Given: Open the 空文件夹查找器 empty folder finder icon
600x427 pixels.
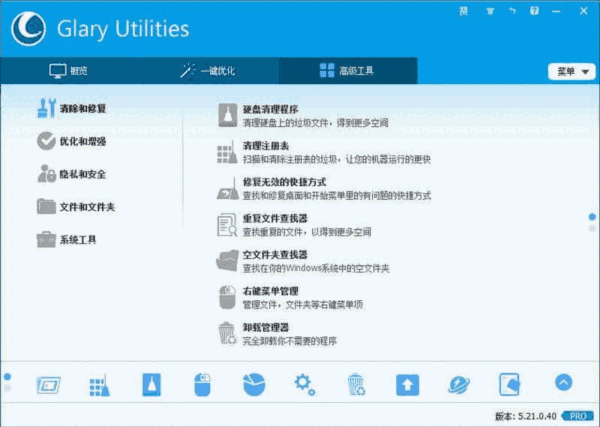Looking at the screenshot, I should click(x=227, y=261).
